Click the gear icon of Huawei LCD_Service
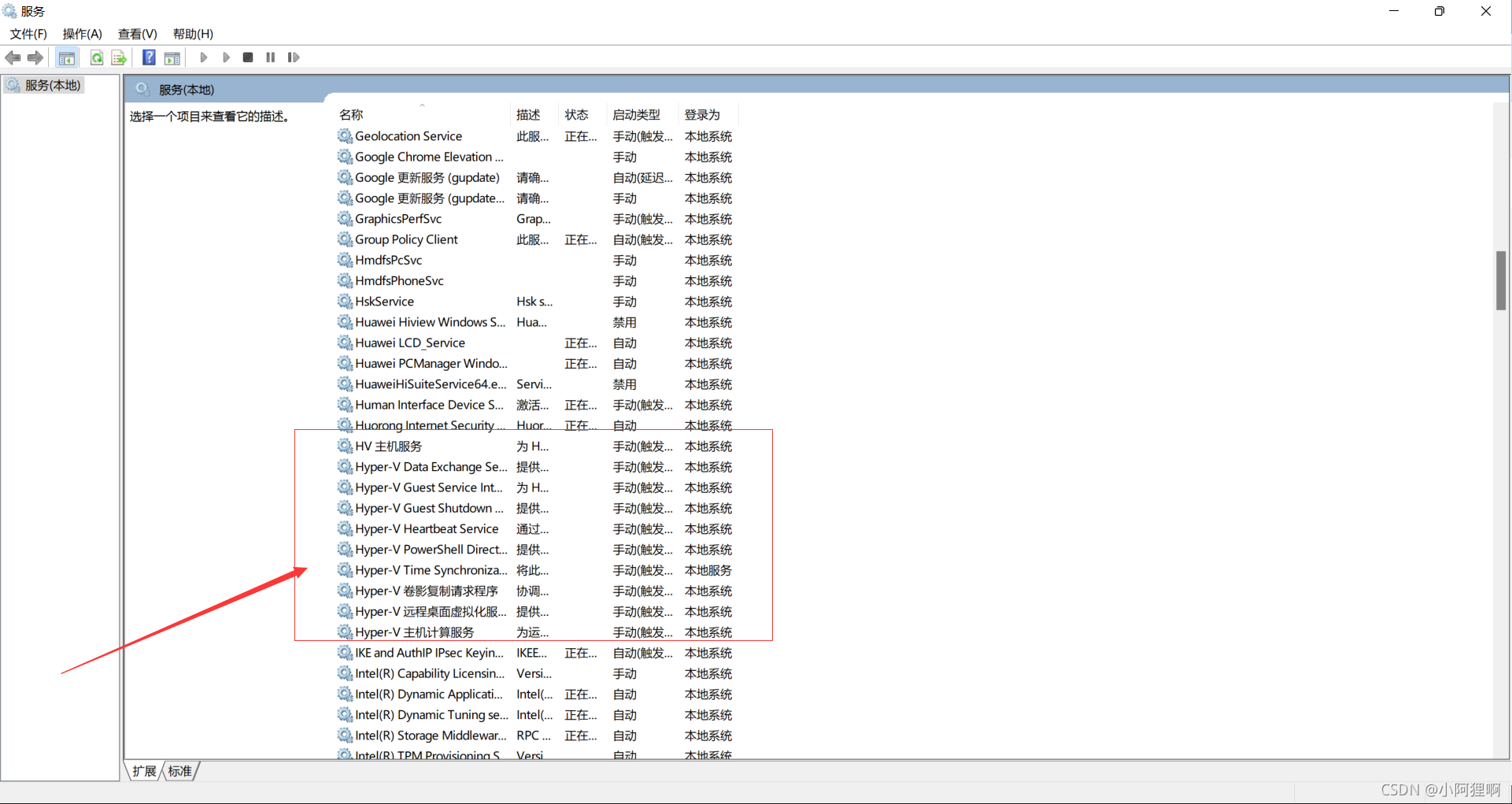 [x=345, y=343]
